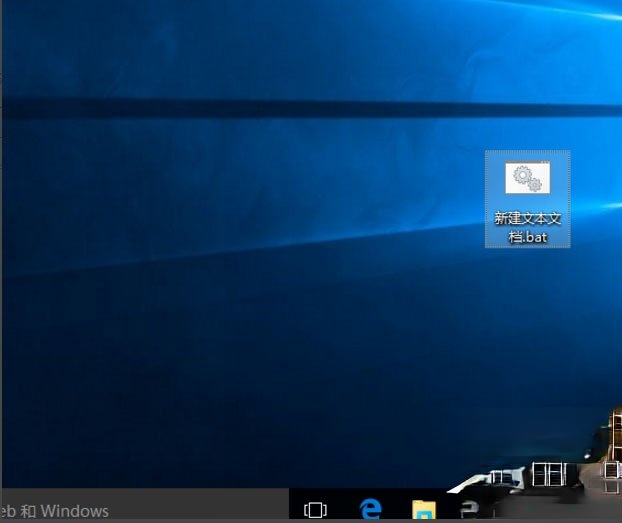Click the yellow folder icon on taskbar
622x523 pixels.
[424, 511]
